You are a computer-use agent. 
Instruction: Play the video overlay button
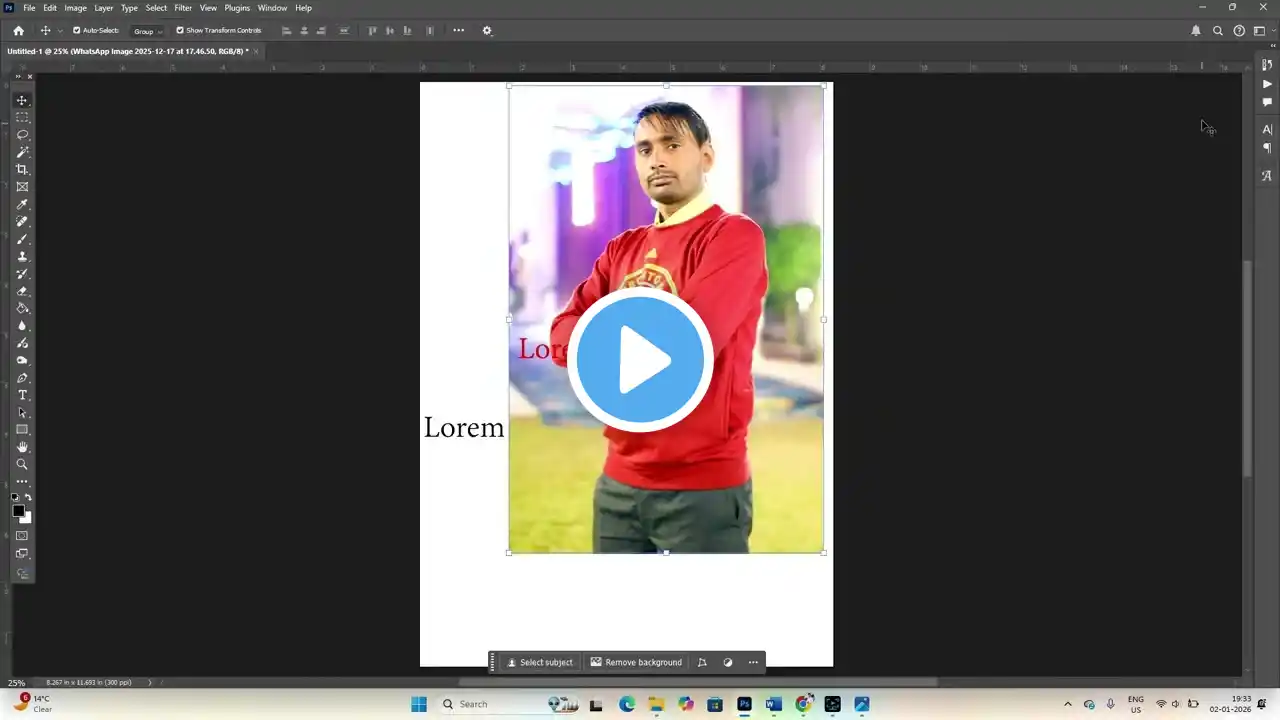[640, 360]
